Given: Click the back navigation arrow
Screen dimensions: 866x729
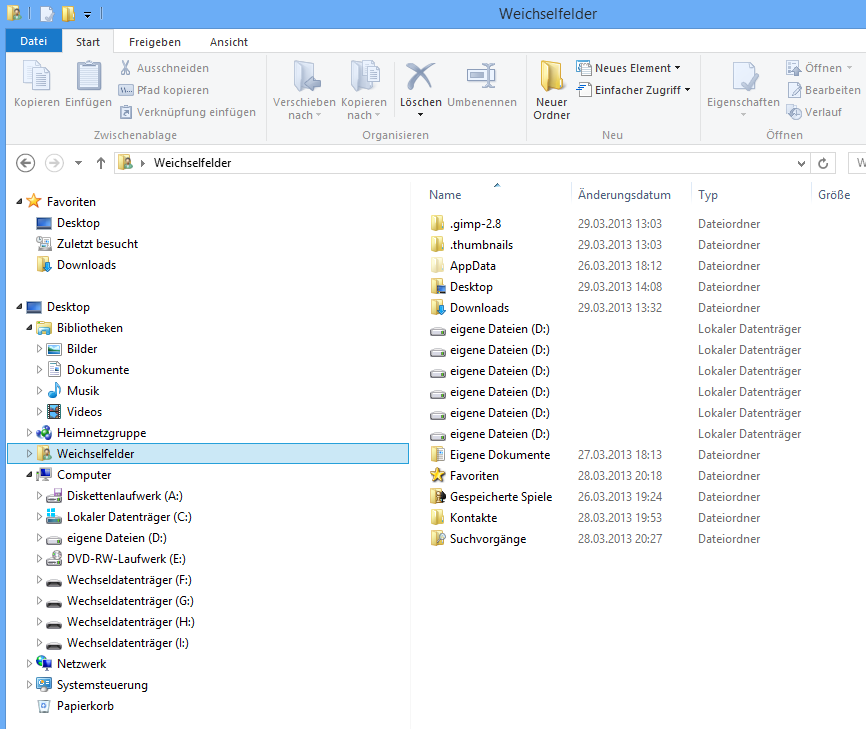Looking at the screenshot, I should pos(25,163).
